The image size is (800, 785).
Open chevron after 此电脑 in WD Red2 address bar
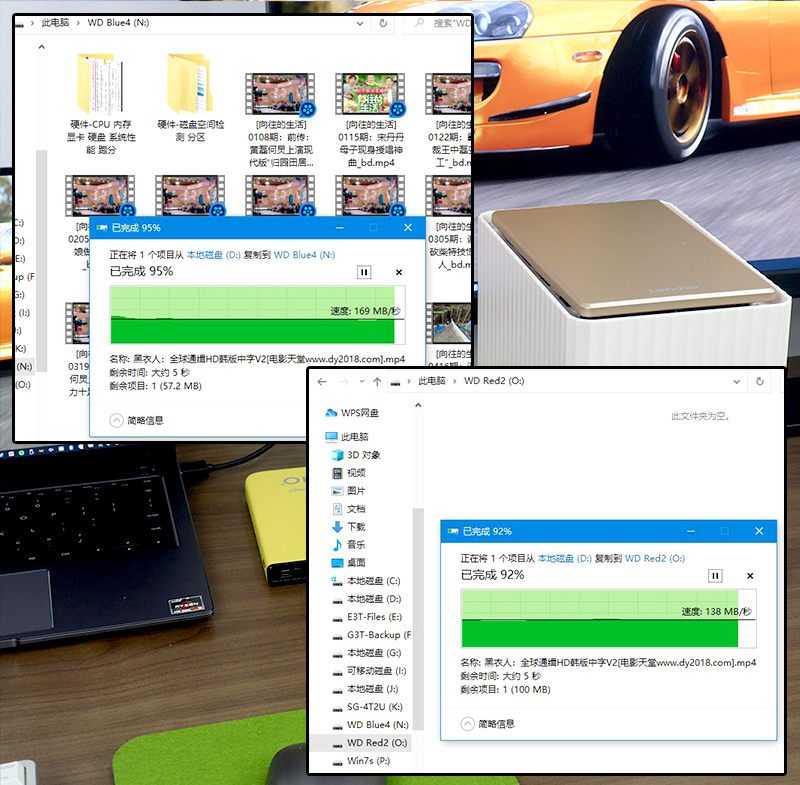pyautogui.click(x=455, y=381)
